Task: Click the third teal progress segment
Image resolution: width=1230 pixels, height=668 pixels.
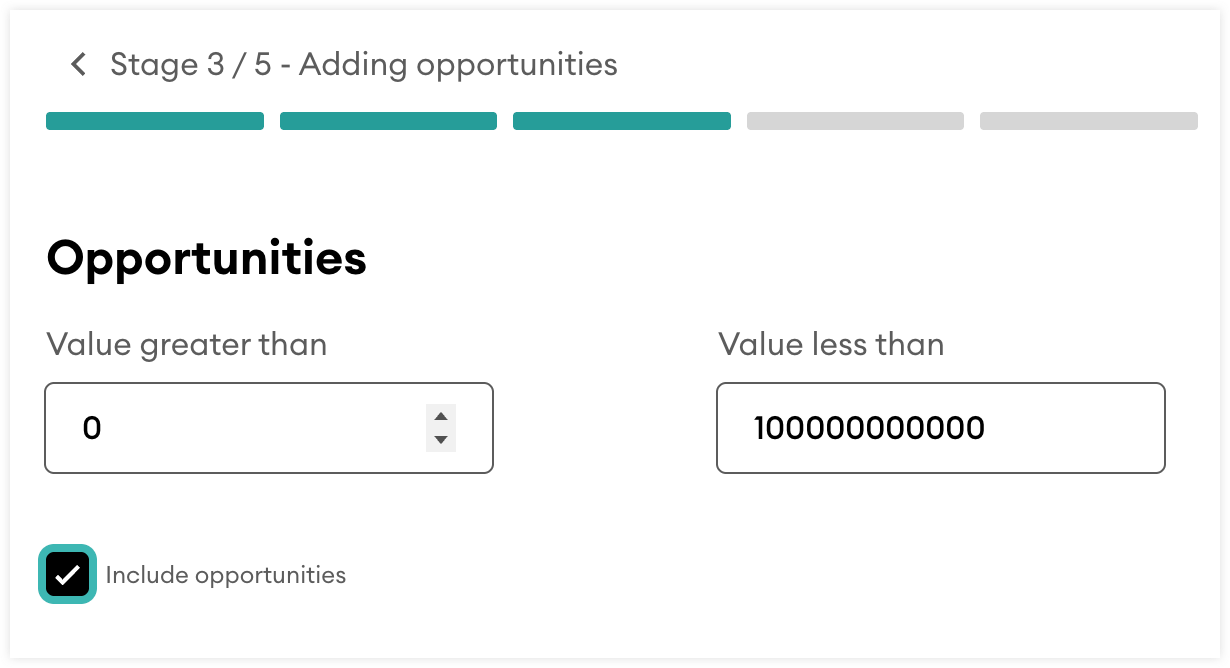Action: [622, 121]
